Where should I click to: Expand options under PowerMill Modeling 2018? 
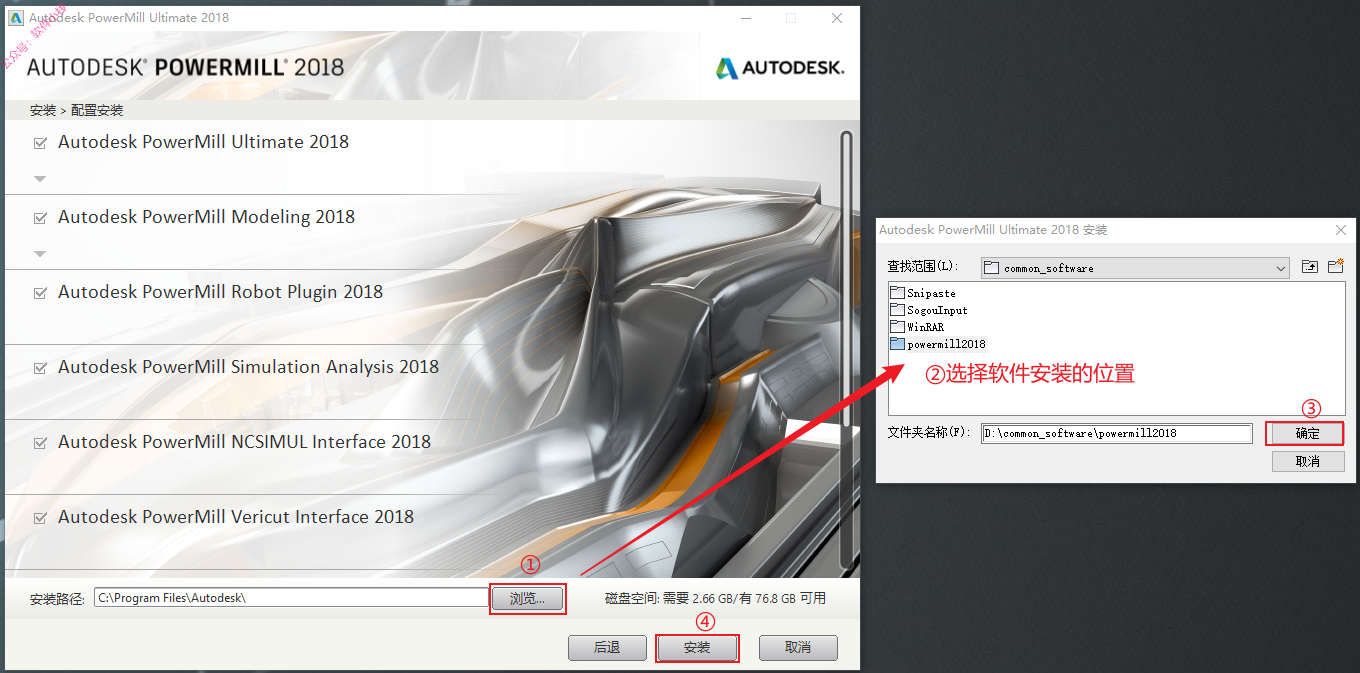40,255
